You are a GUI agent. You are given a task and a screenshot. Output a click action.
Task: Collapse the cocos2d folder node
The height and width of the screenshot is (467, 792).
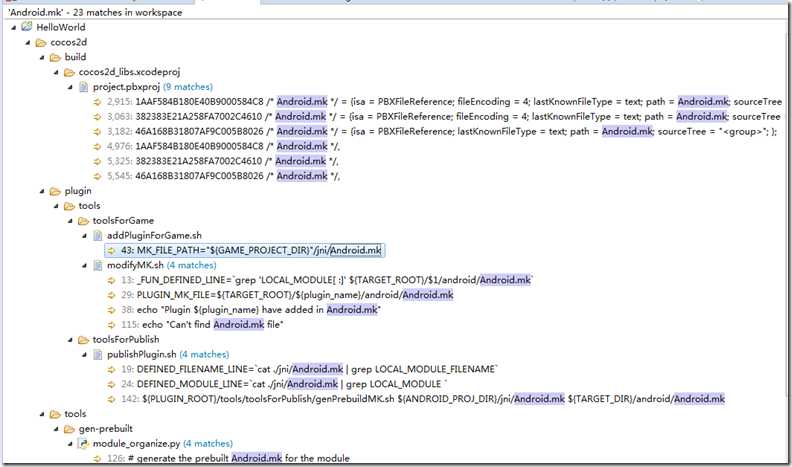click(x=28, y=42)
